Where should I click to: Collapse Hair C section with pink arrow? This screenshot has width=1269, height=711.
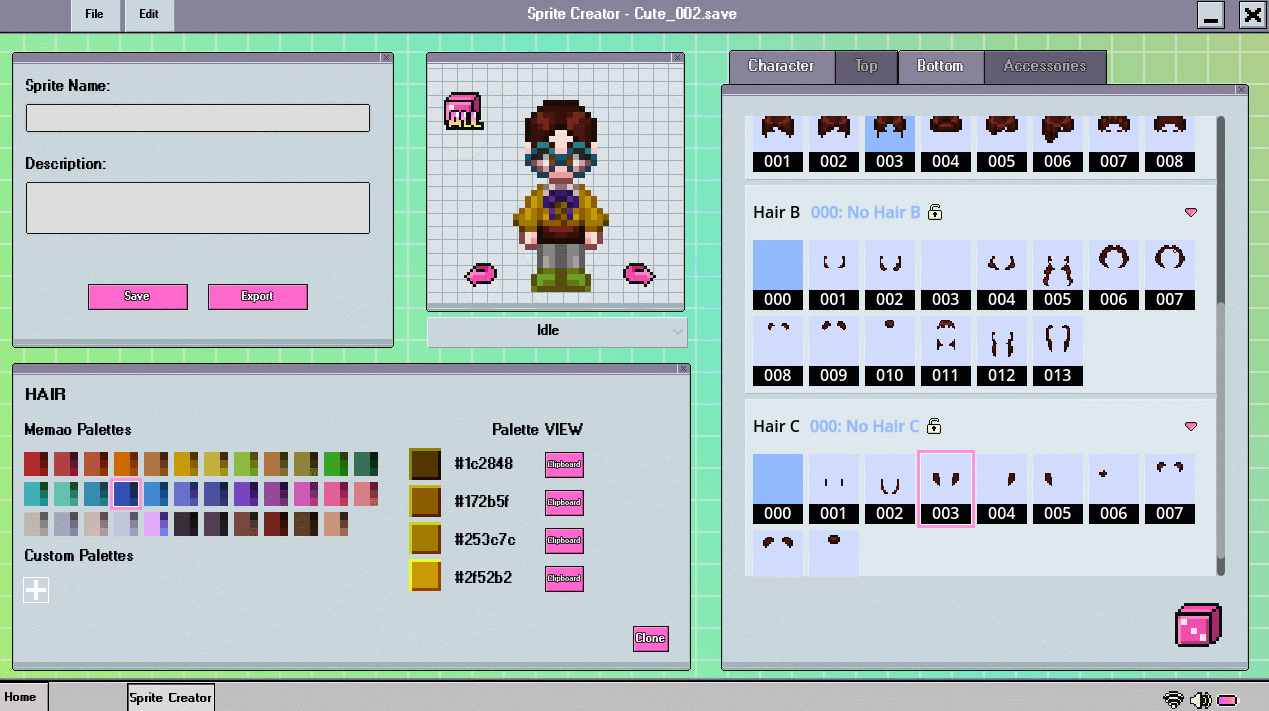pos(1190,426)
